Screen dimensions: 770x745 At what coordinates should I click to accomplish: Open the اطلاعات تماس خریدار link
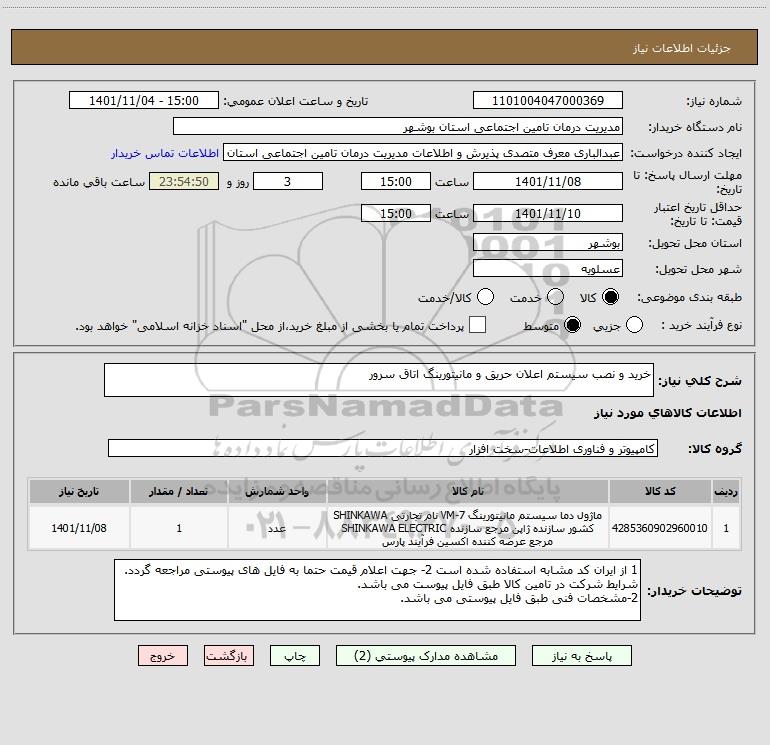click(165, 153)
